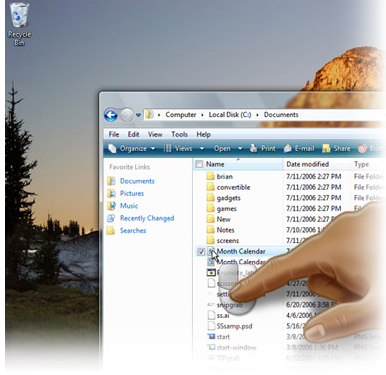Select the New folder
This screenshot has height=375, width=386.
(x=223, y=219)
